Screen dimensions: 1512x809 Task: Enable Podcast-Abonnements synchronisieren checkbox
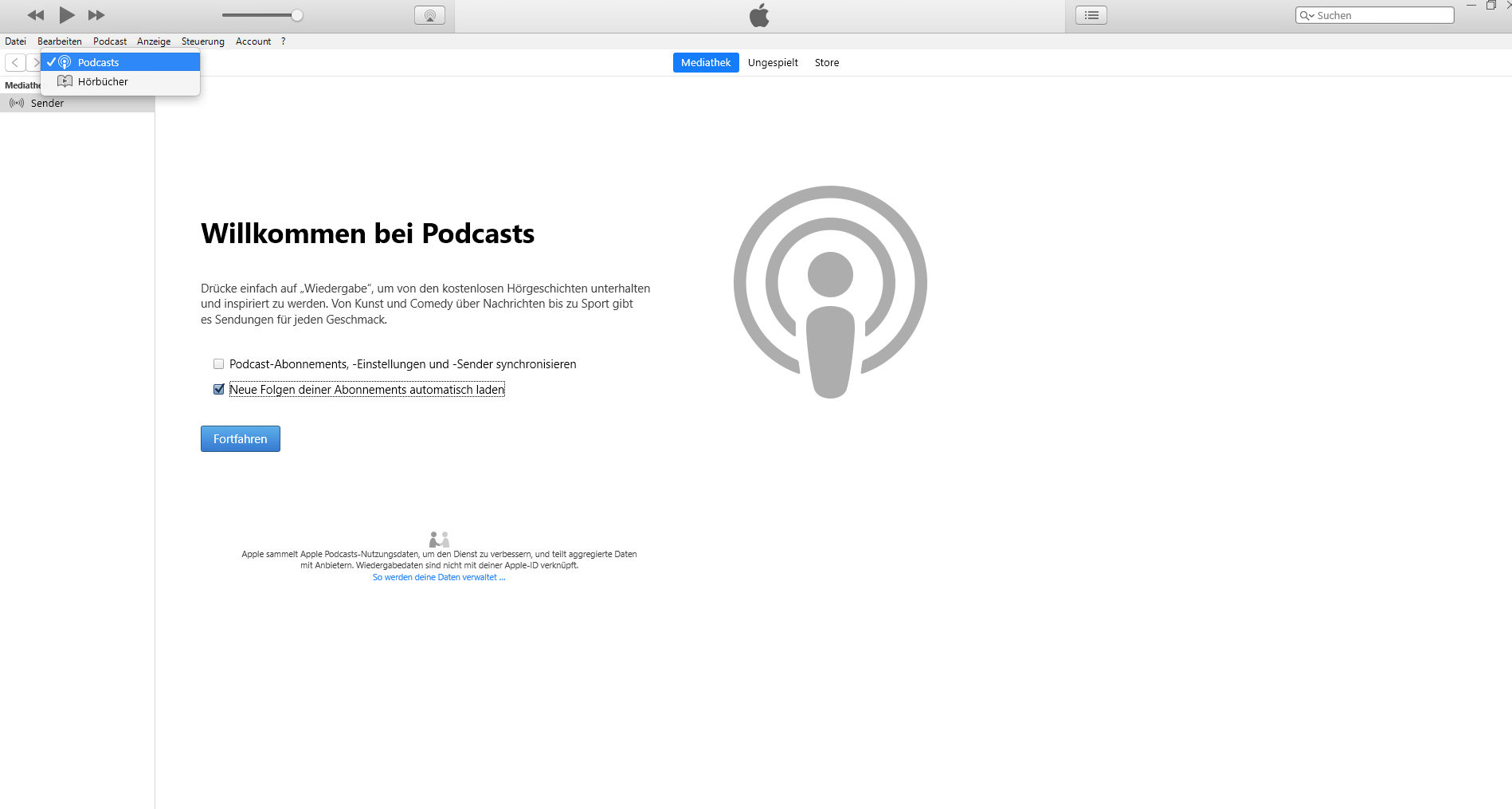(219, 364)
